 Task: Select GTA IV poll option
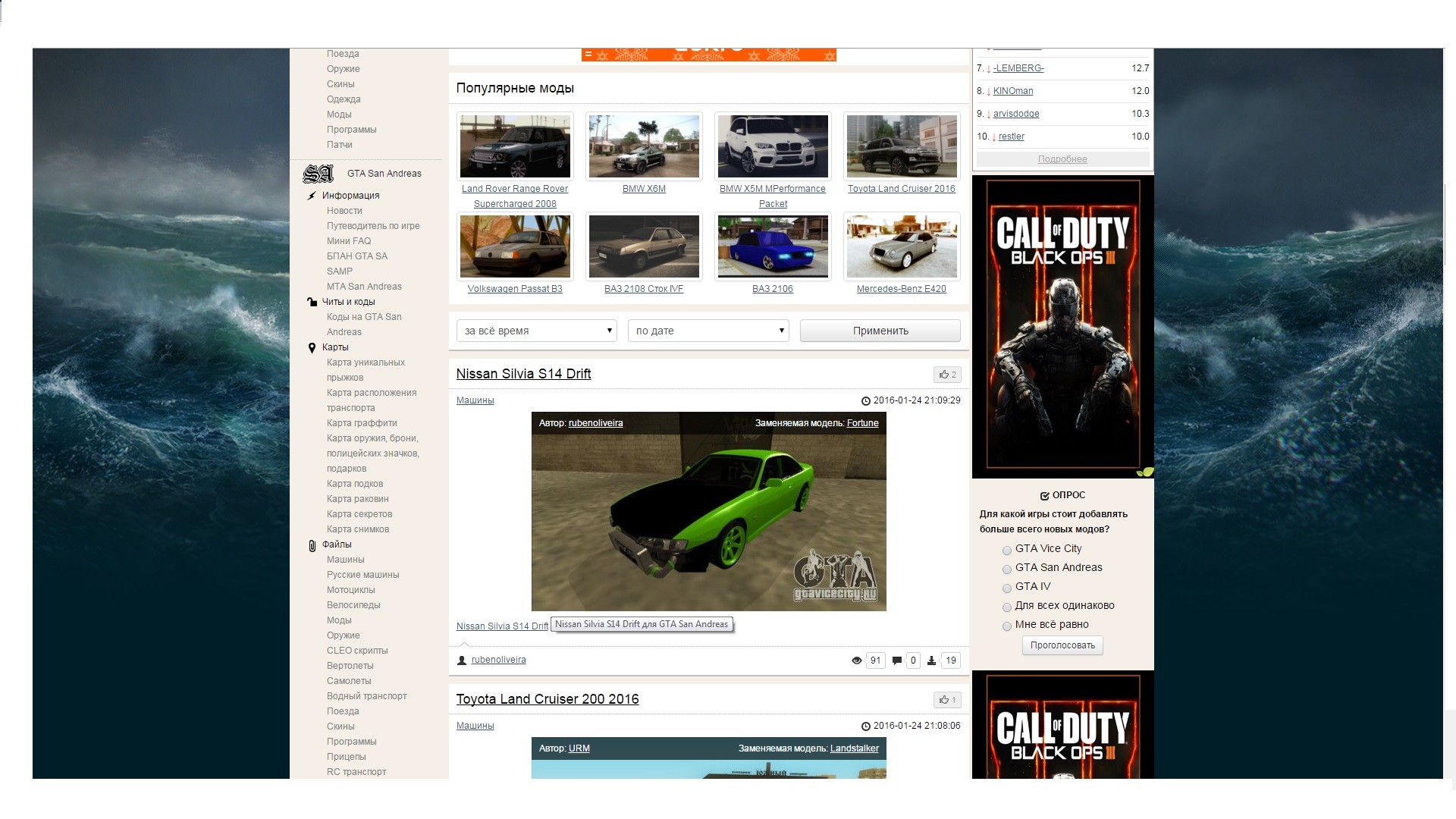(1007, 588)
